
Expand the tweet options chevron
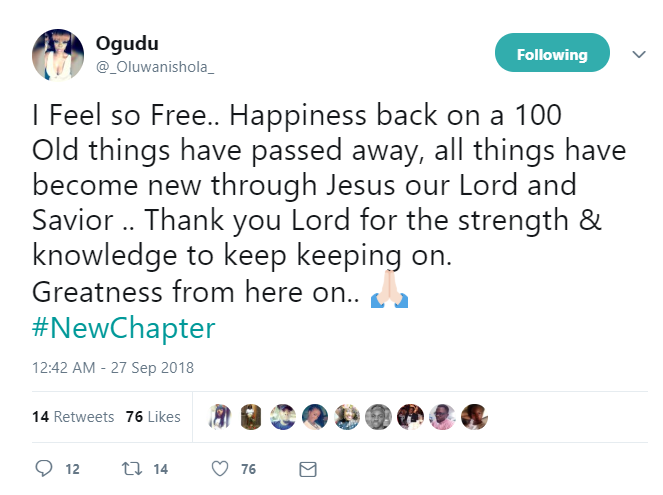(639, 55)
